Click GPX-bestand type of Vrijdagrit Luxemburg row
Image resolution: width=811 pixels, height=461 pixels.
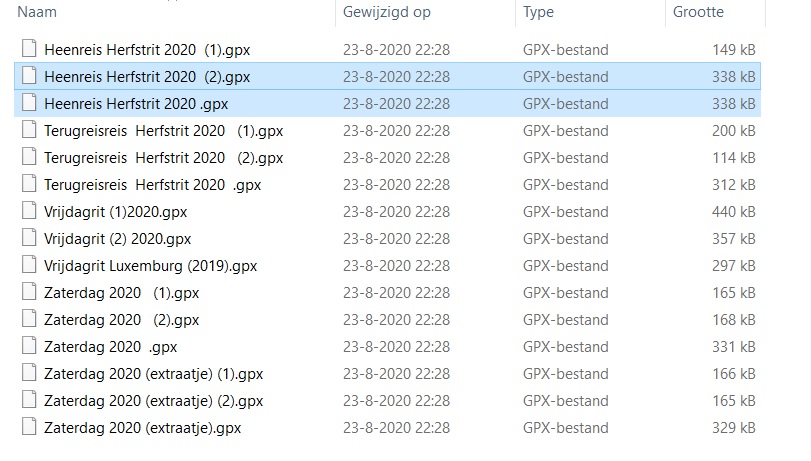pyautogui.click(x=565, y=265)
